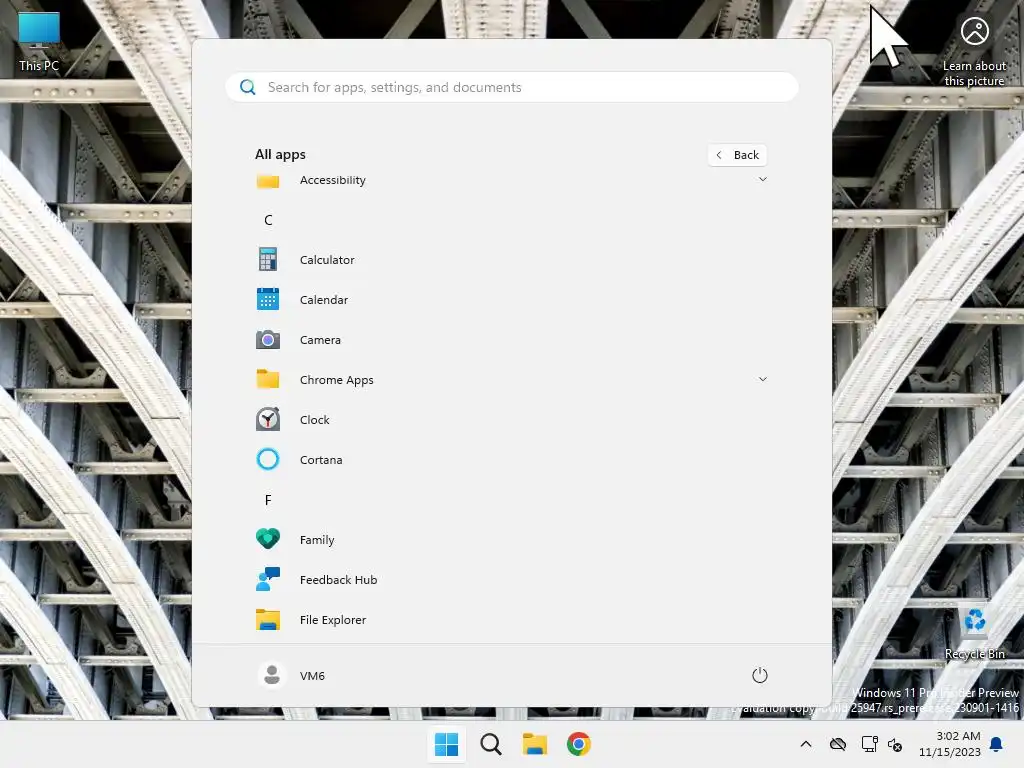Show hidden system tray icons

(806, 744)
